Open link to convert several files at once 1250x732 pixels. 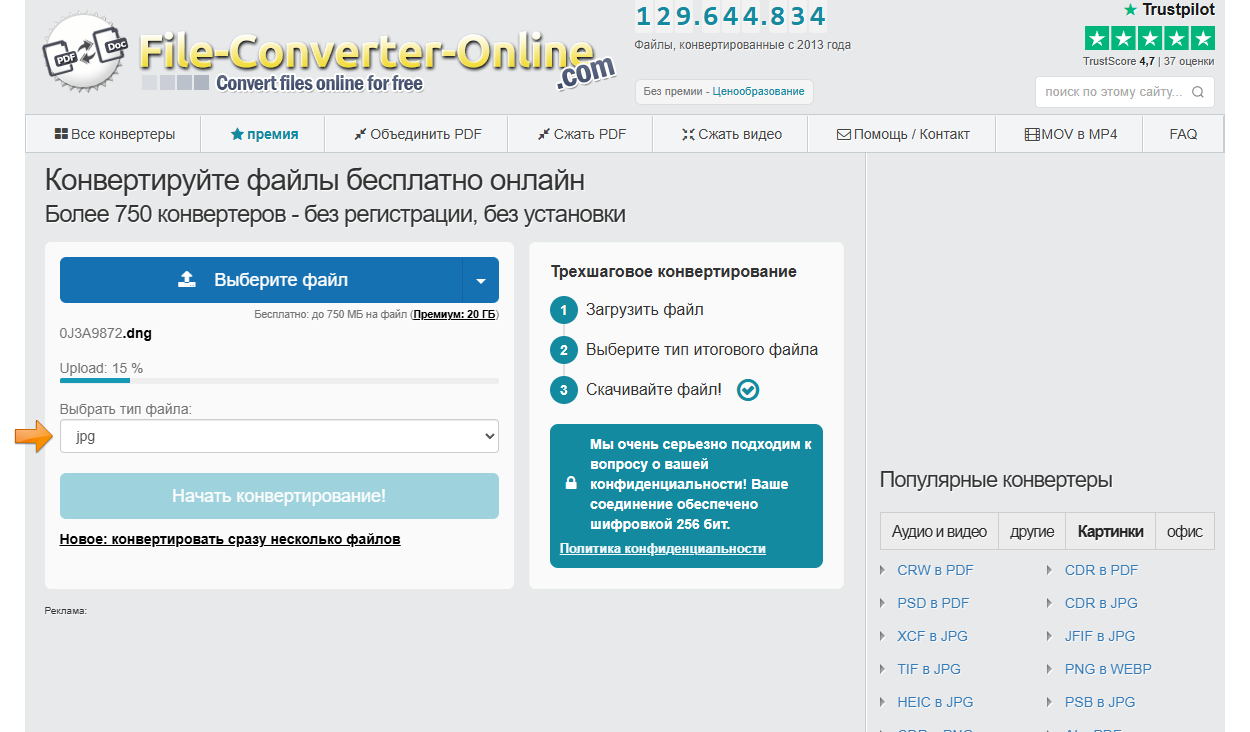point(230,539)
